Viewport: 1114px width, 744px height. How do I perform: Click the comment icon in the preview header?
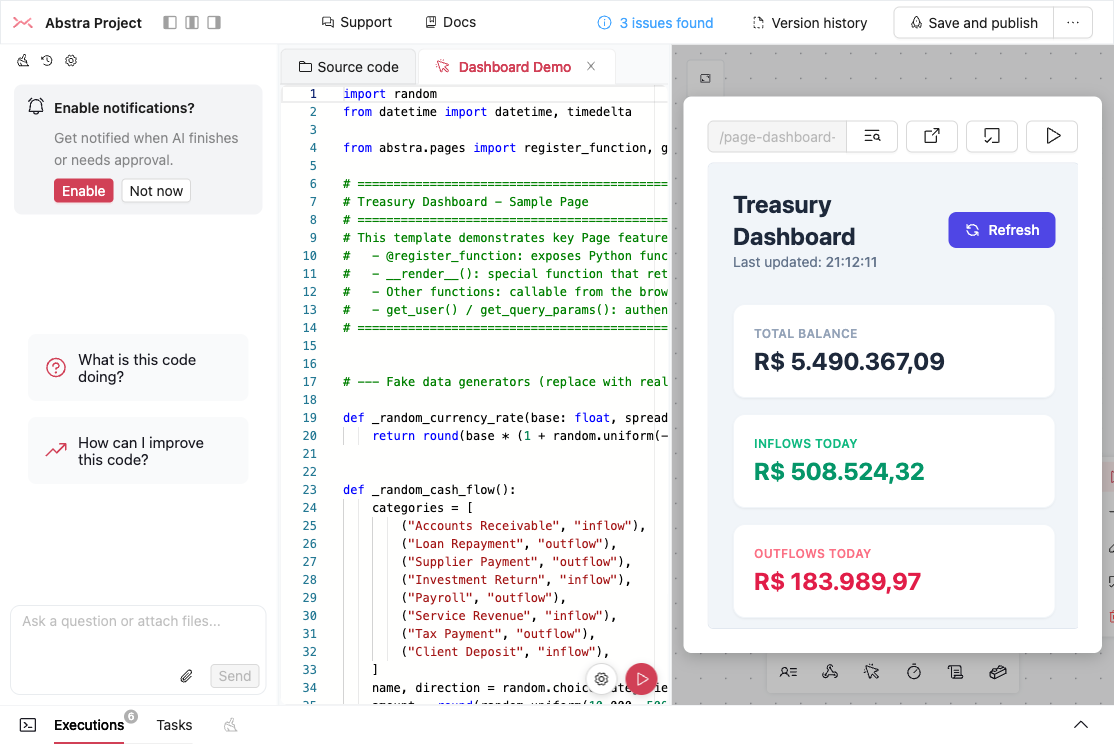point(991,136)
